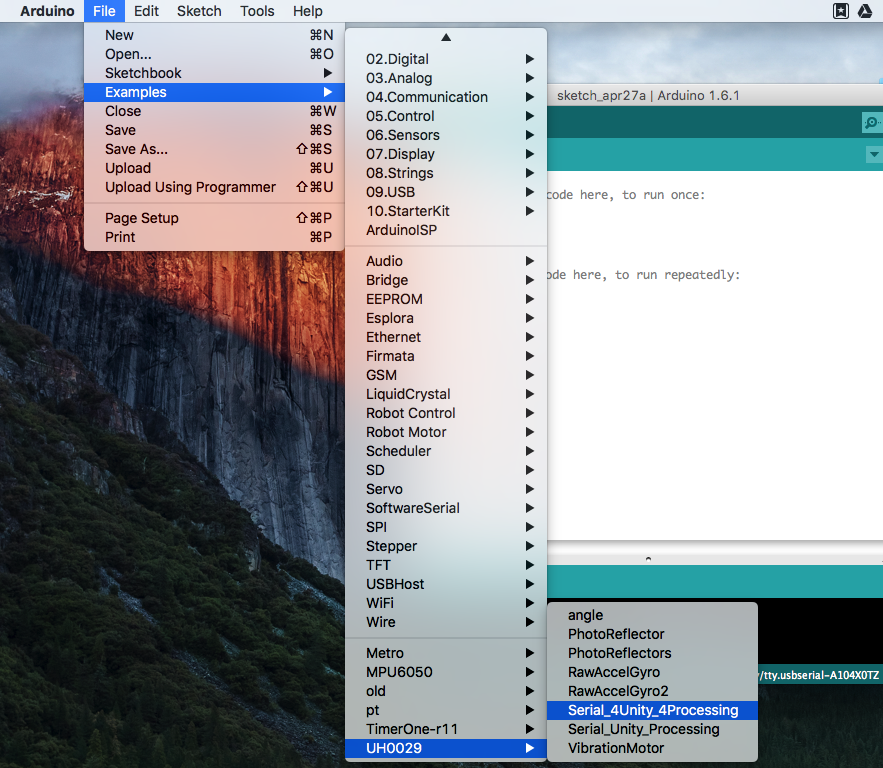Open the RawAccelGyro example sketch

click(x=652, y=672)
